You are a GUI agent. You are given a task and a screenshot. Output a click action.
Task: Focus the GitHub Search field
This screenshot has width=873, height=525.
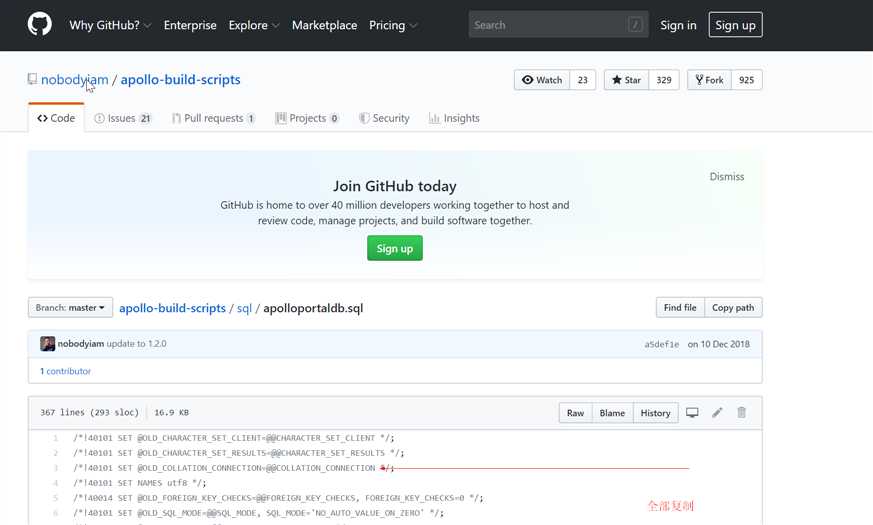pos(558,24)
